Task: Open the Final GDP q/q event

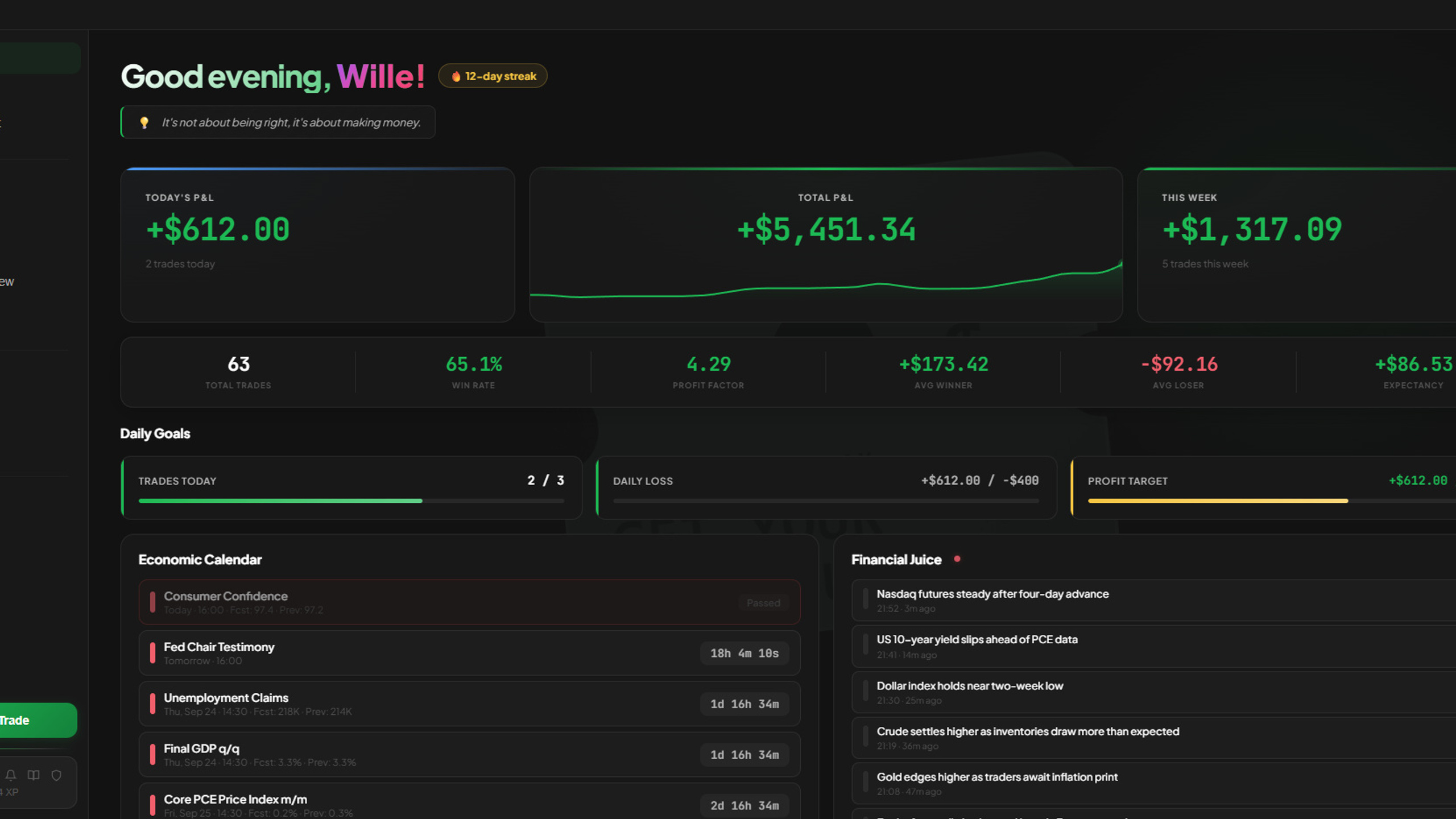Action: click(469, 755)
